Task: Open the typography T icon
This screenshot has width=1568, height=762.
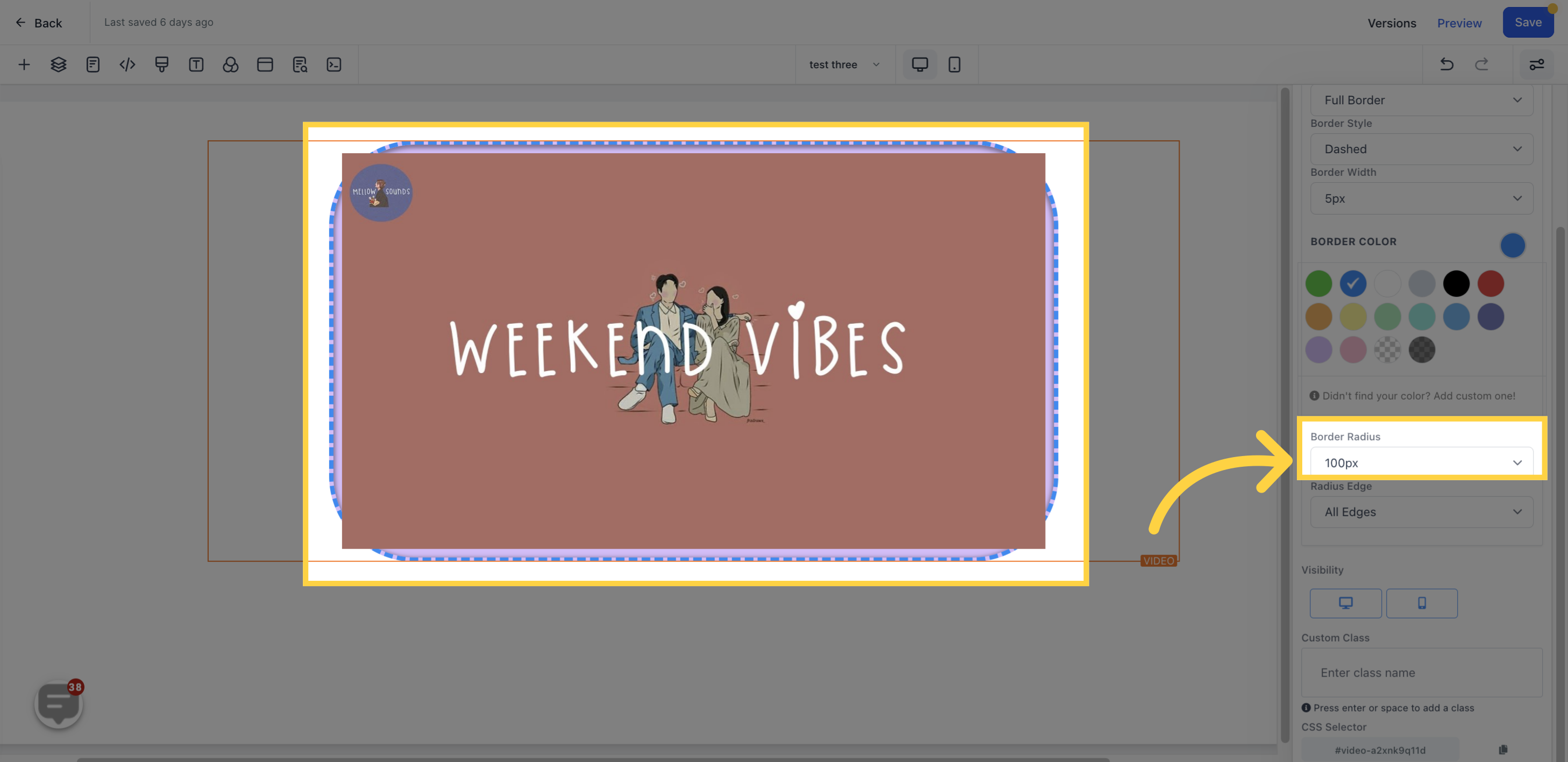Action: (x=196, y=65)
